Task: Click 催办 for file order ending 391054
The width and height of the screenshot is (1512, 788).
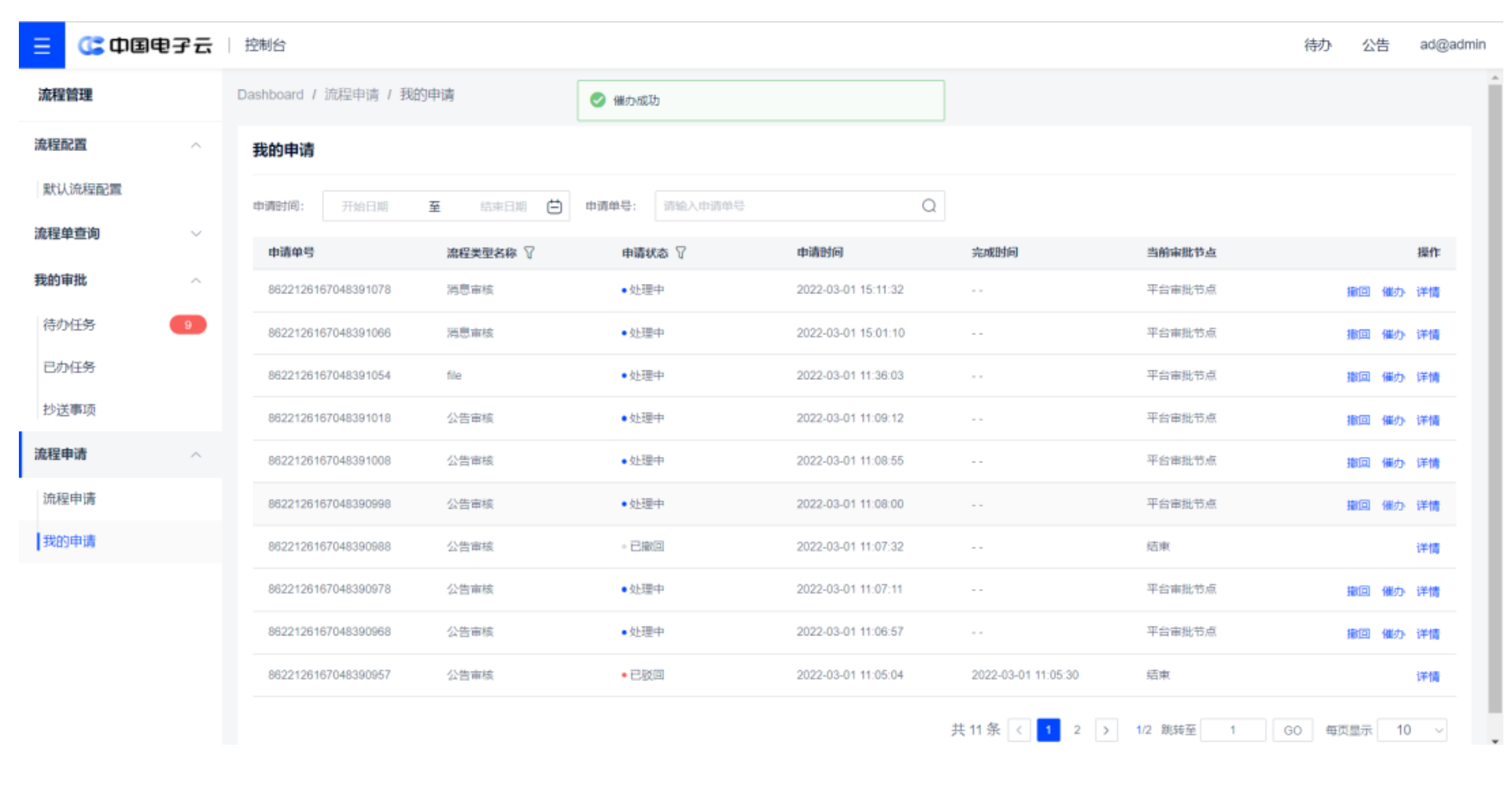Action: [1393, 377]
